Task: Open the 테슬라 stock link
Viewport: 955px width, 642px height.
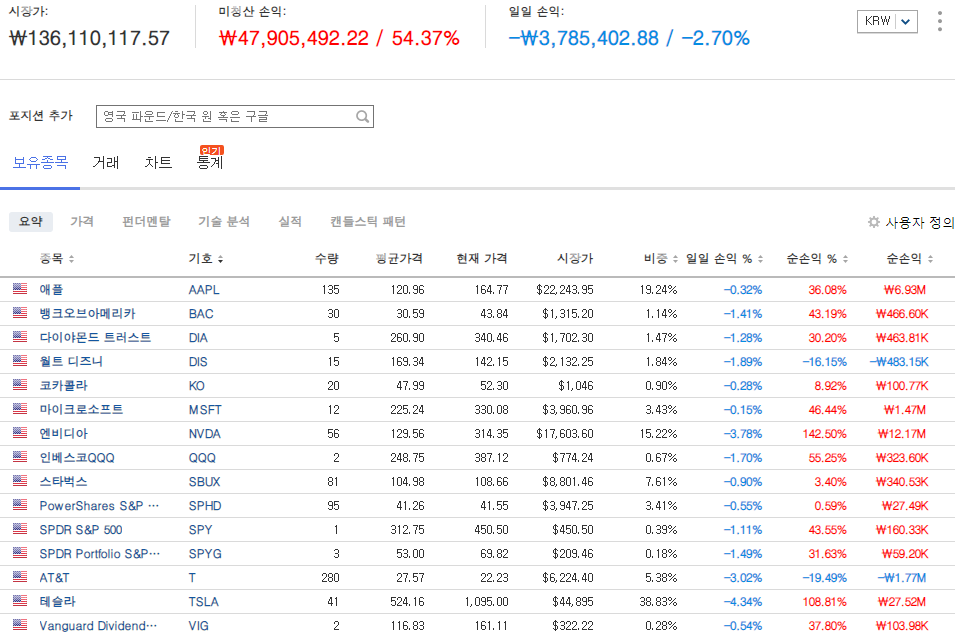Action: coord(57,601)
